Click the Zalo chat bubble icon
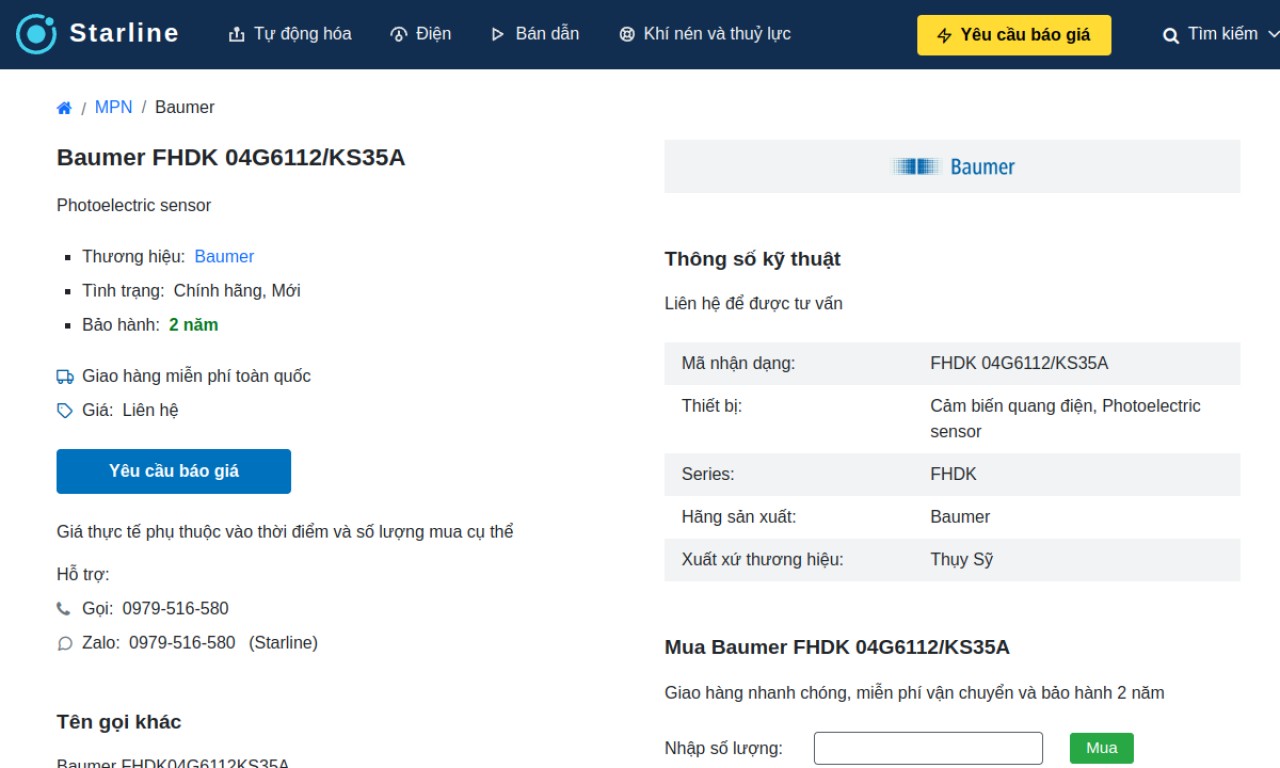The width and height of the screenshot is (1280, 768). pos(65,644)
